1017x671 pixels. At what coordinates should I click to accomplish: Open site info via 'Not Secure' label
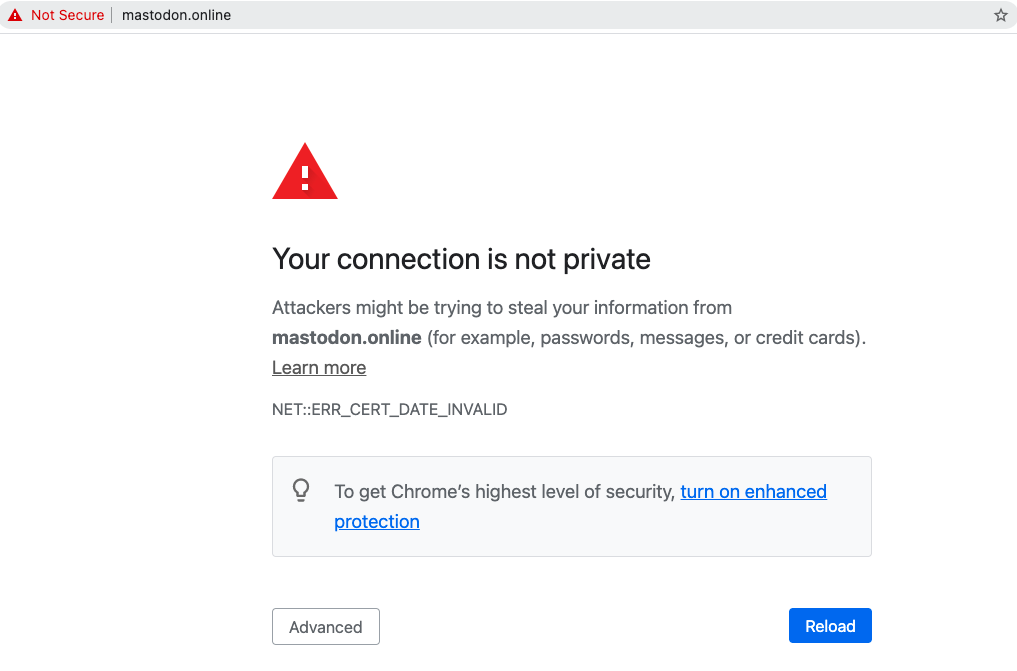coord(67,15)
